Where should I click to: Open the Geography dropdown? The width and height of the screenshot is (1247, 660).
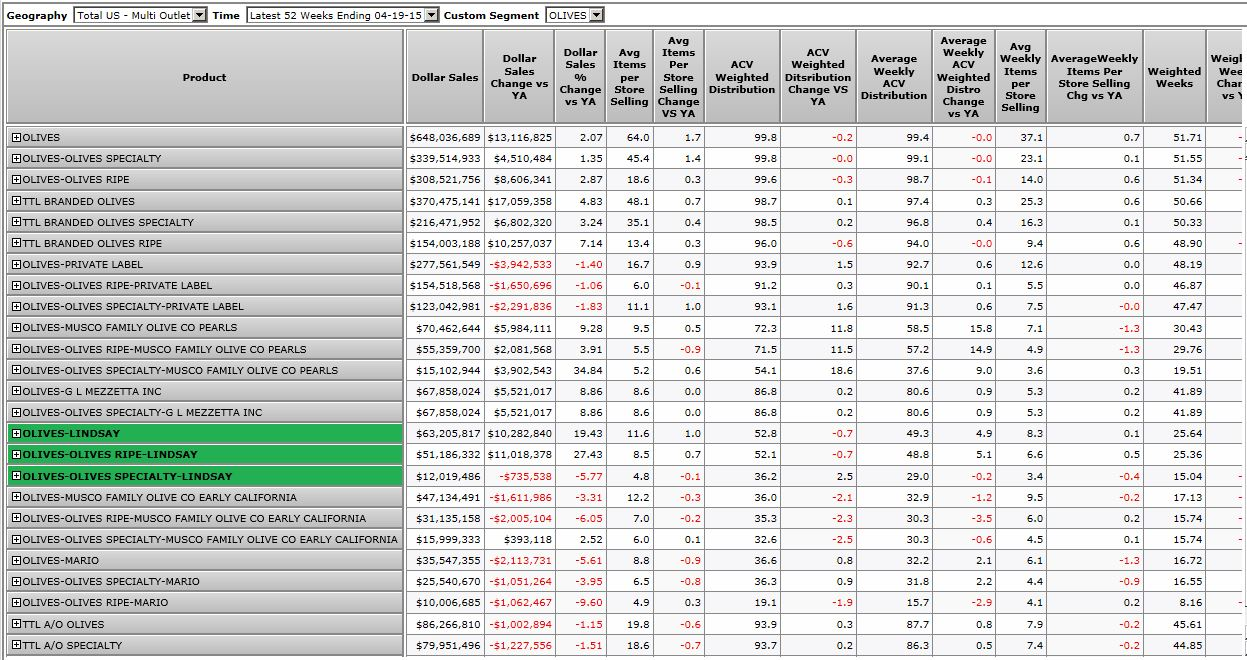[x=199, y=15]
